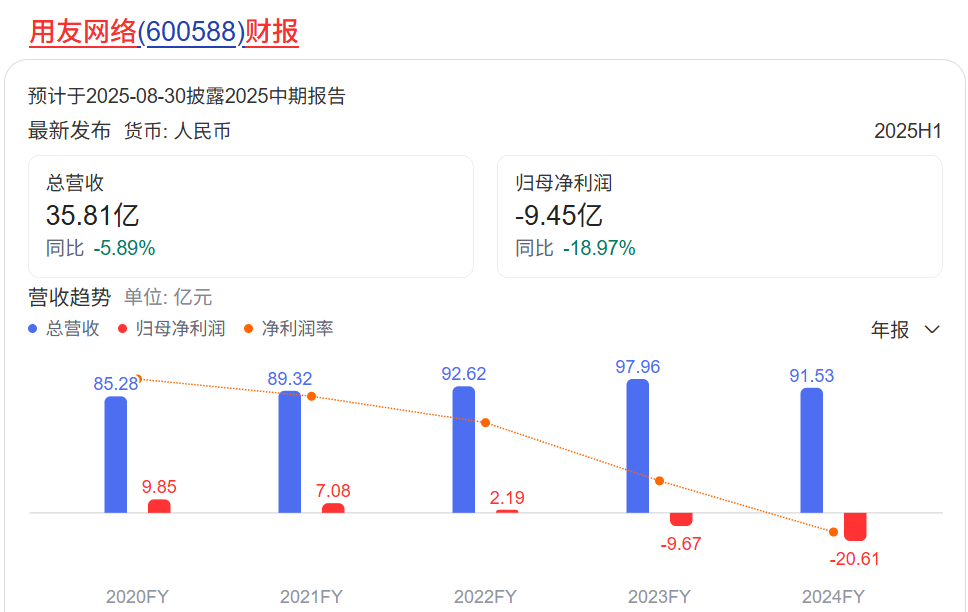Click the 89.32 revenue value label
The image size is (968, 612).
pyautogui.click(x=290, y=379)
